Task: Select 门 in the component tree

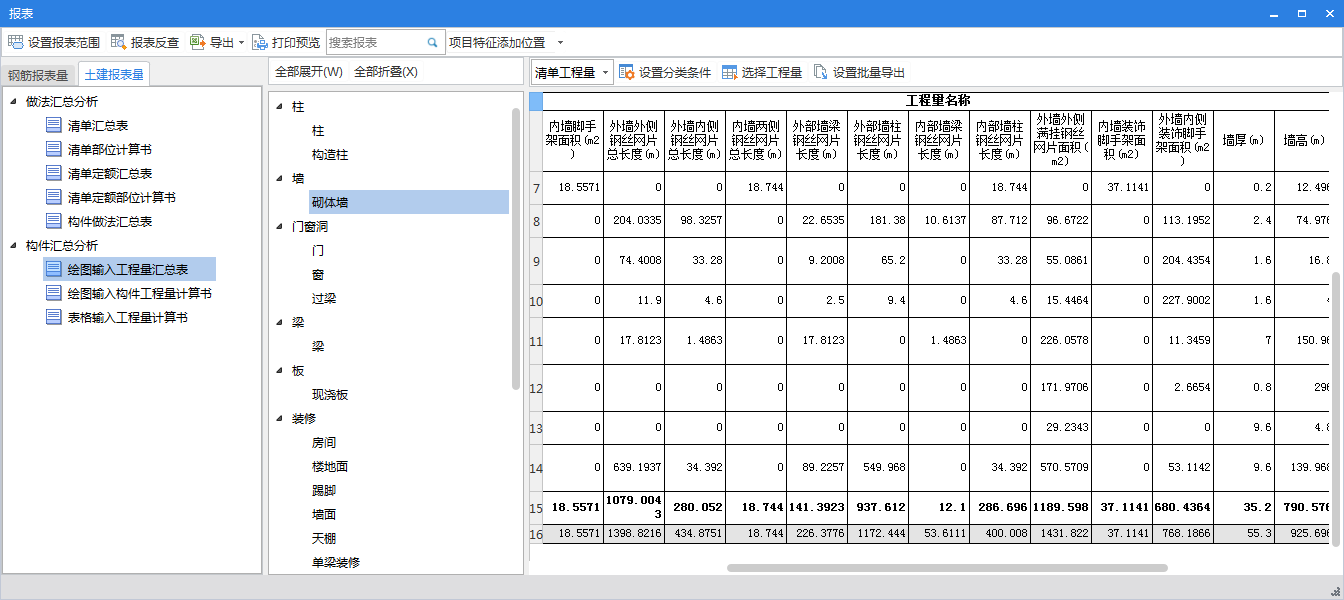Action: [318, 250]
